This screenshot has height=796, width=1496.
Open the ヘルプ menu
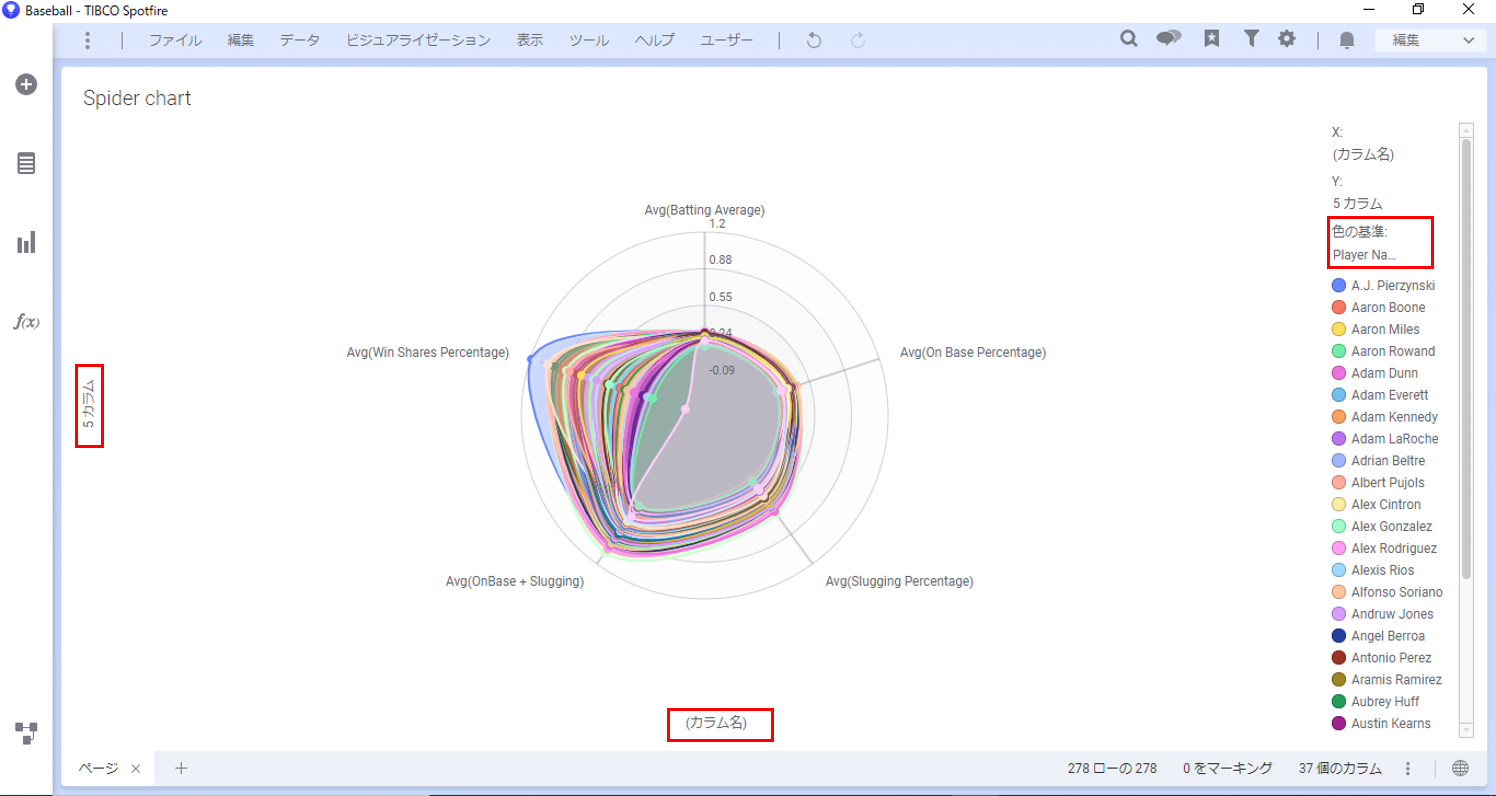tap(655, 40)
